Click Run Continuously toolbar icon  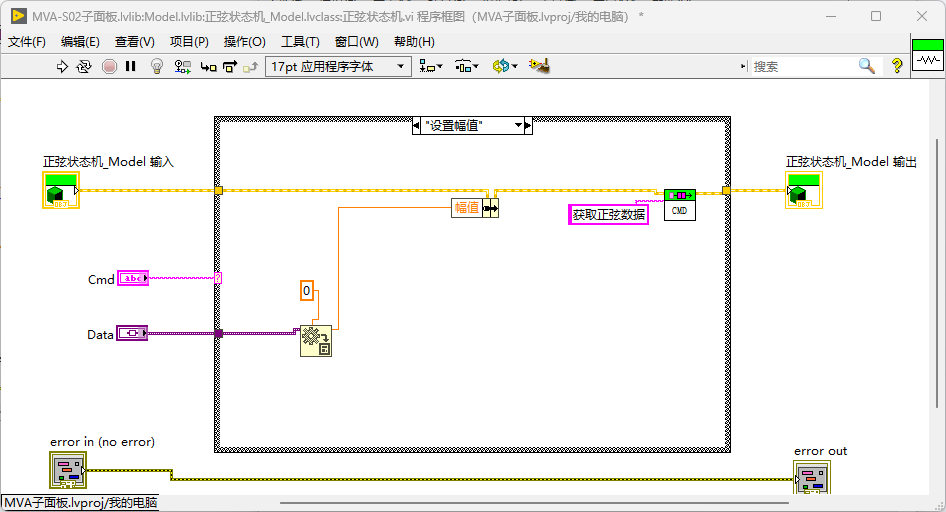(x=84, y=66)
